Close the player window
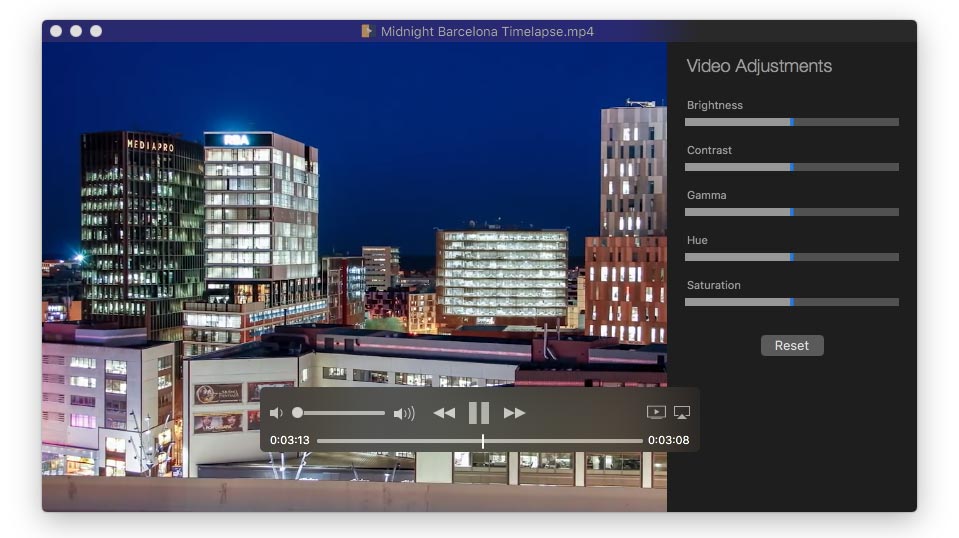The width and height of the screenshot is (959, 538). point(56,31)
